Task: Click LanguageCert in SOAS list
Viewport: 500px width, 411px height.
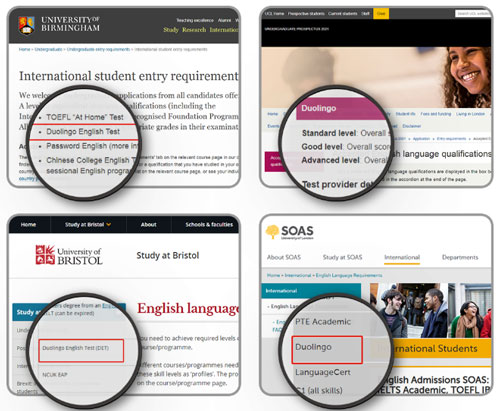Action: pyautogui.click(x=323, y=372)
